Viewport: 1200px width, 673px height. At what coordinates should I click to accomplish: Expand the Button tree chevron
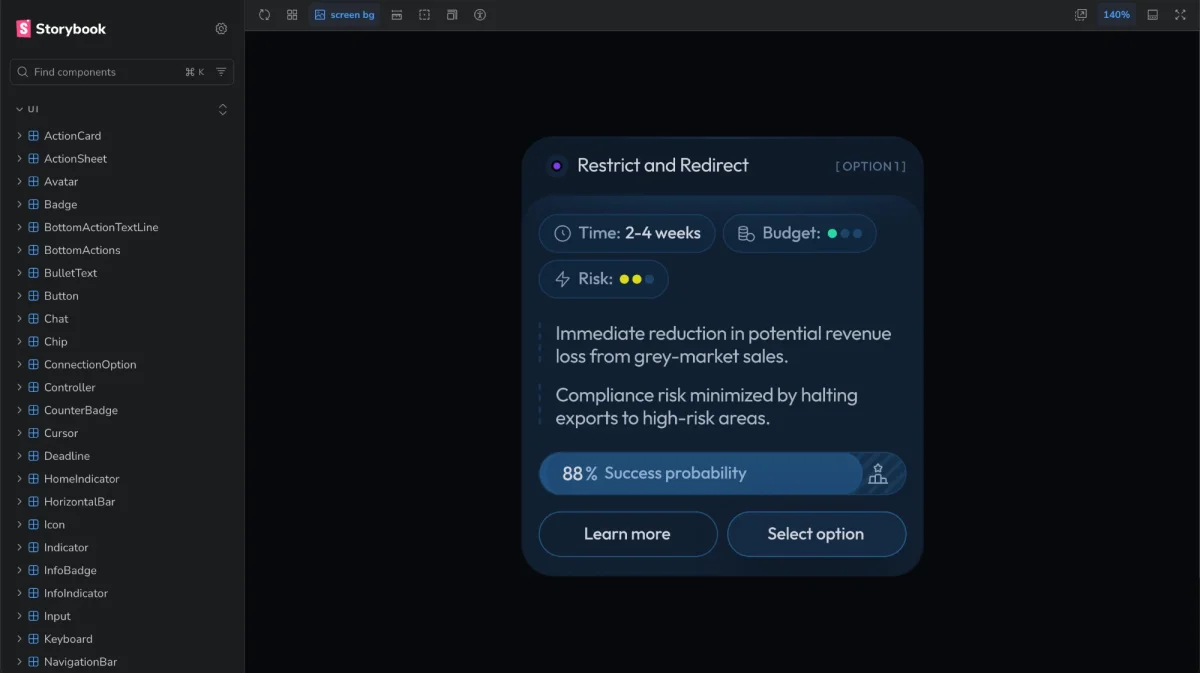click(x=19, y=296)
